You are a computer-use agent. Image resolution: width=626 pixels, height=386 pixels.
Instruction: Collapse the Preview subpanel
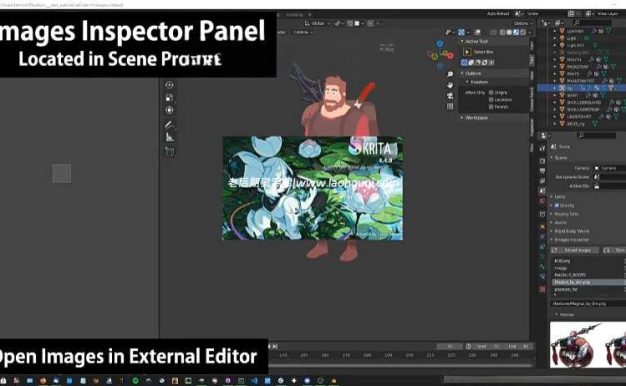point(566,315)
